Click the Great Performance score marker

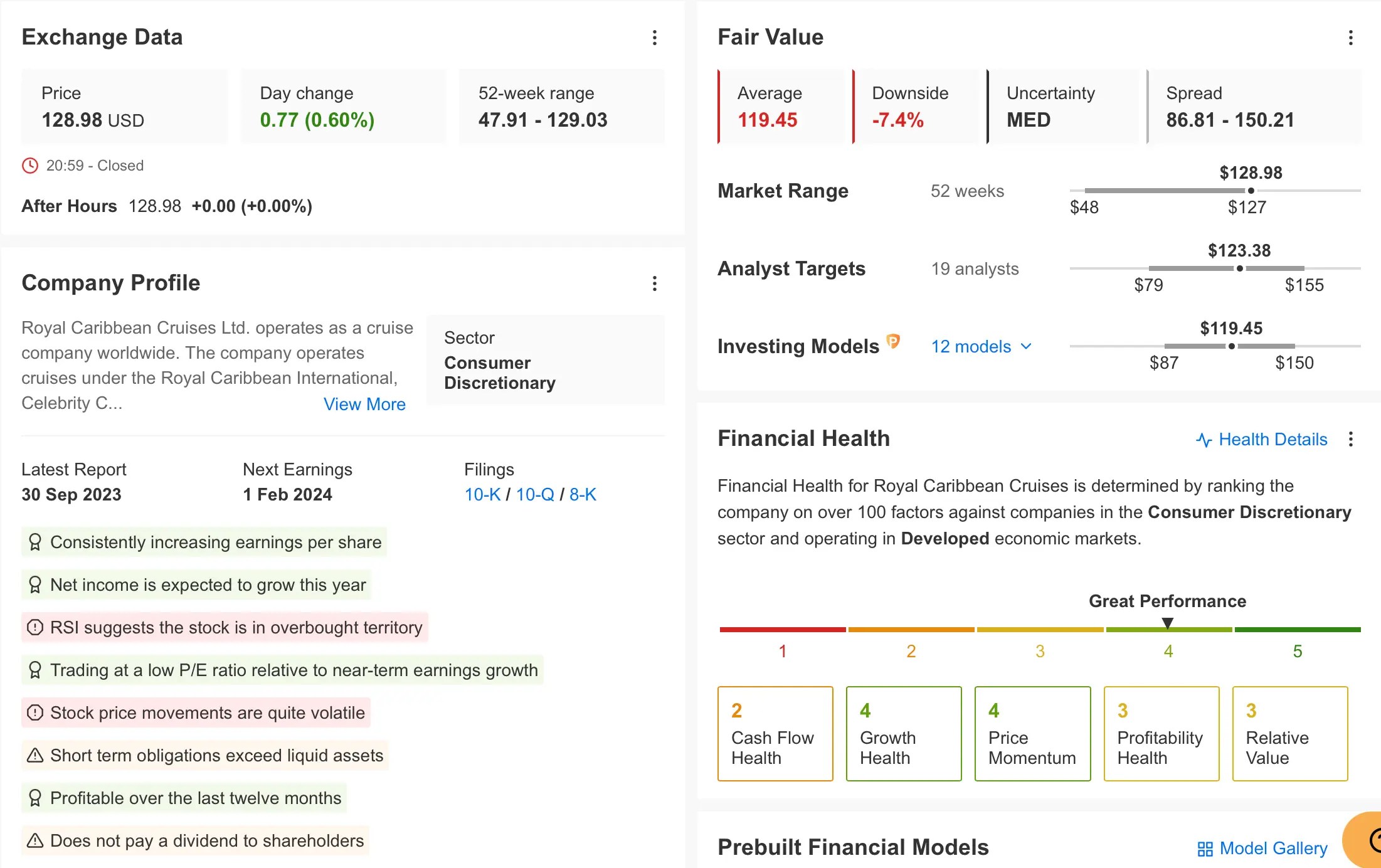[1167, 623]
